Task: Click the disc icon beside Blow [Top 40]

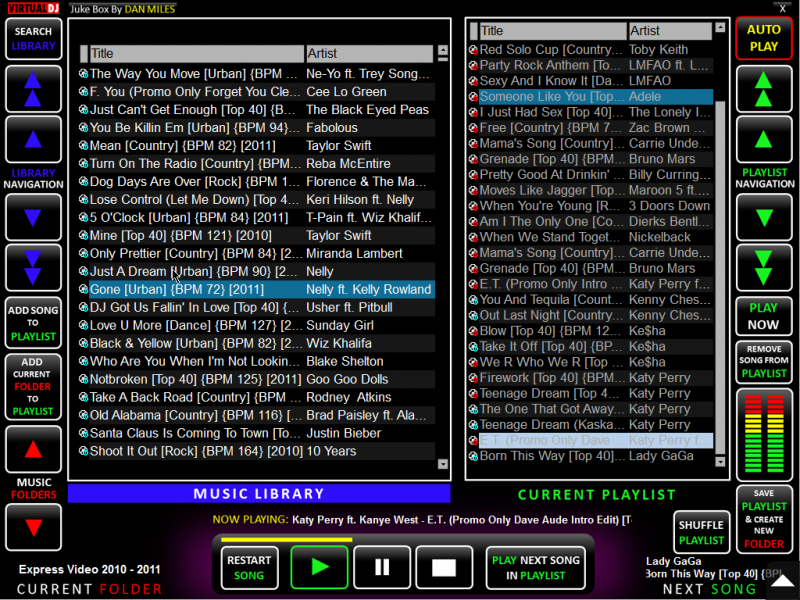Action: [x=473, y=331]
